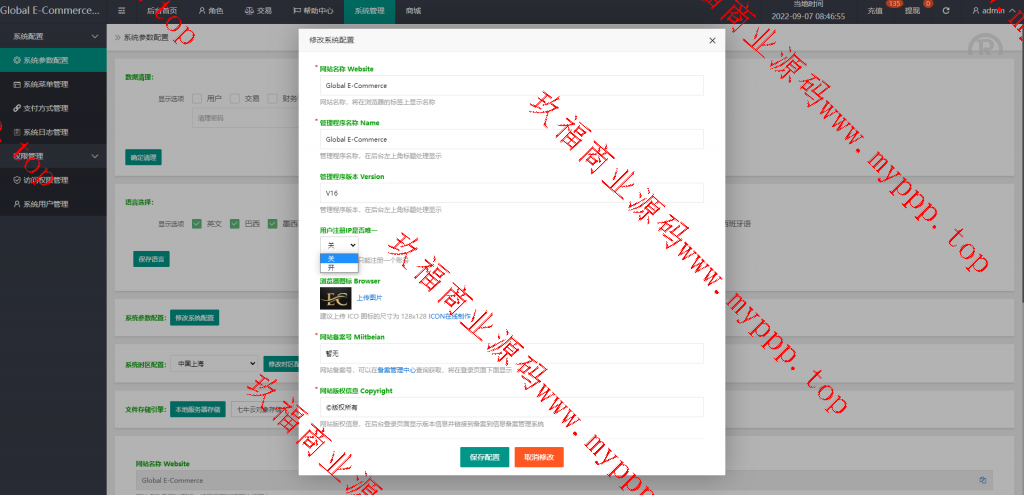This screenshot has height=495, width=1024.
Task: Open 访问权限管理 in the sidebar
Action: (x=46, y=181)
